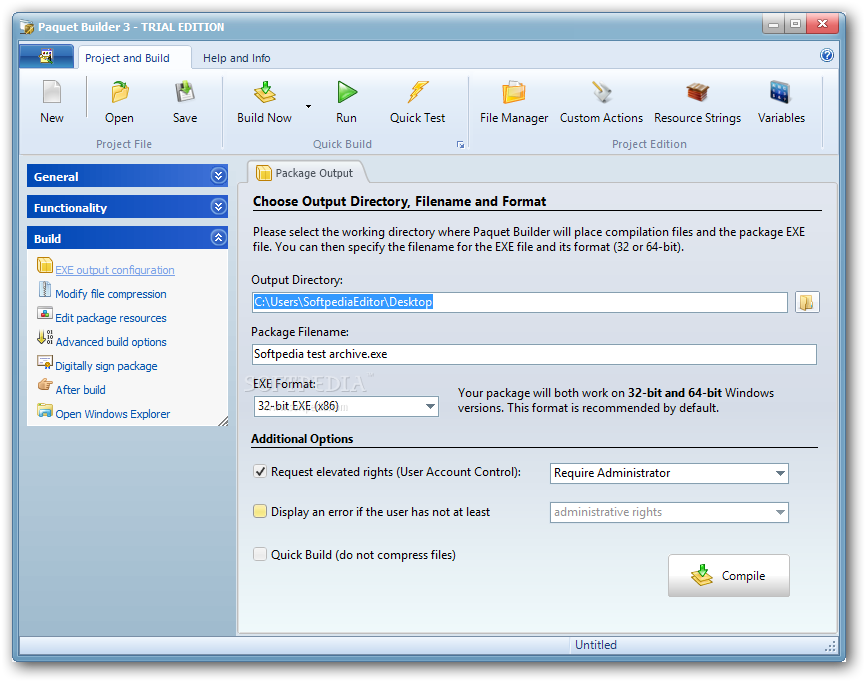Screen dimensions: 866x682
Task: Open Edit package resources link
Action: coord(110,318)
